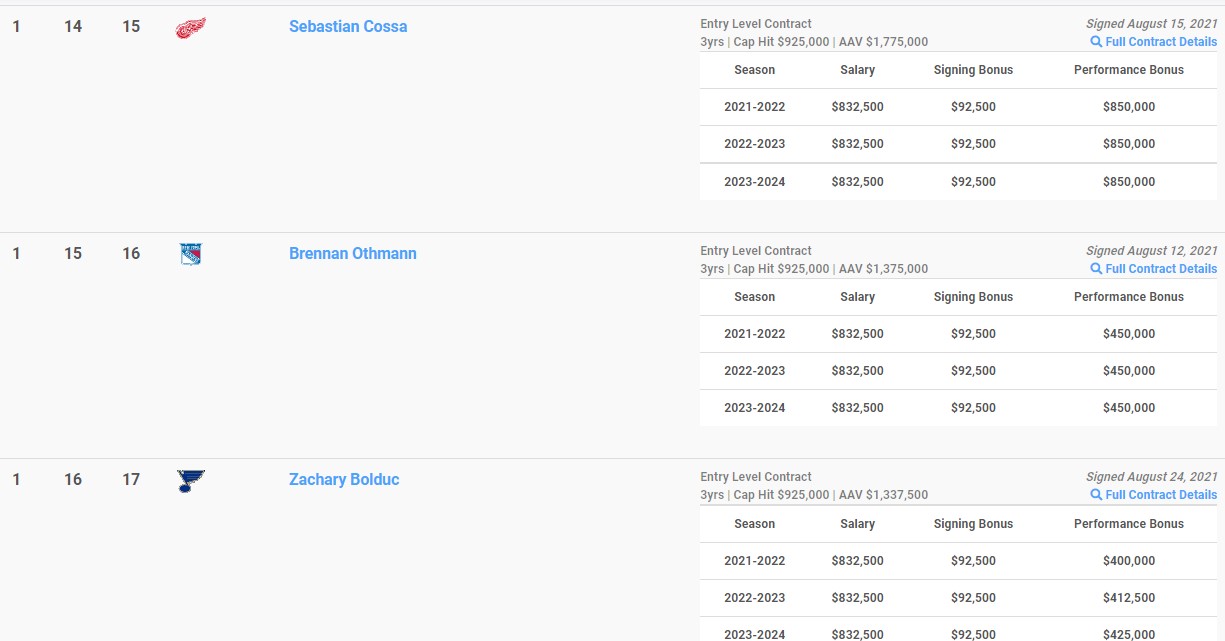Click magnifier icon in Othmann's contract details
The image size is (1225, 641).
coord(1096,269)
